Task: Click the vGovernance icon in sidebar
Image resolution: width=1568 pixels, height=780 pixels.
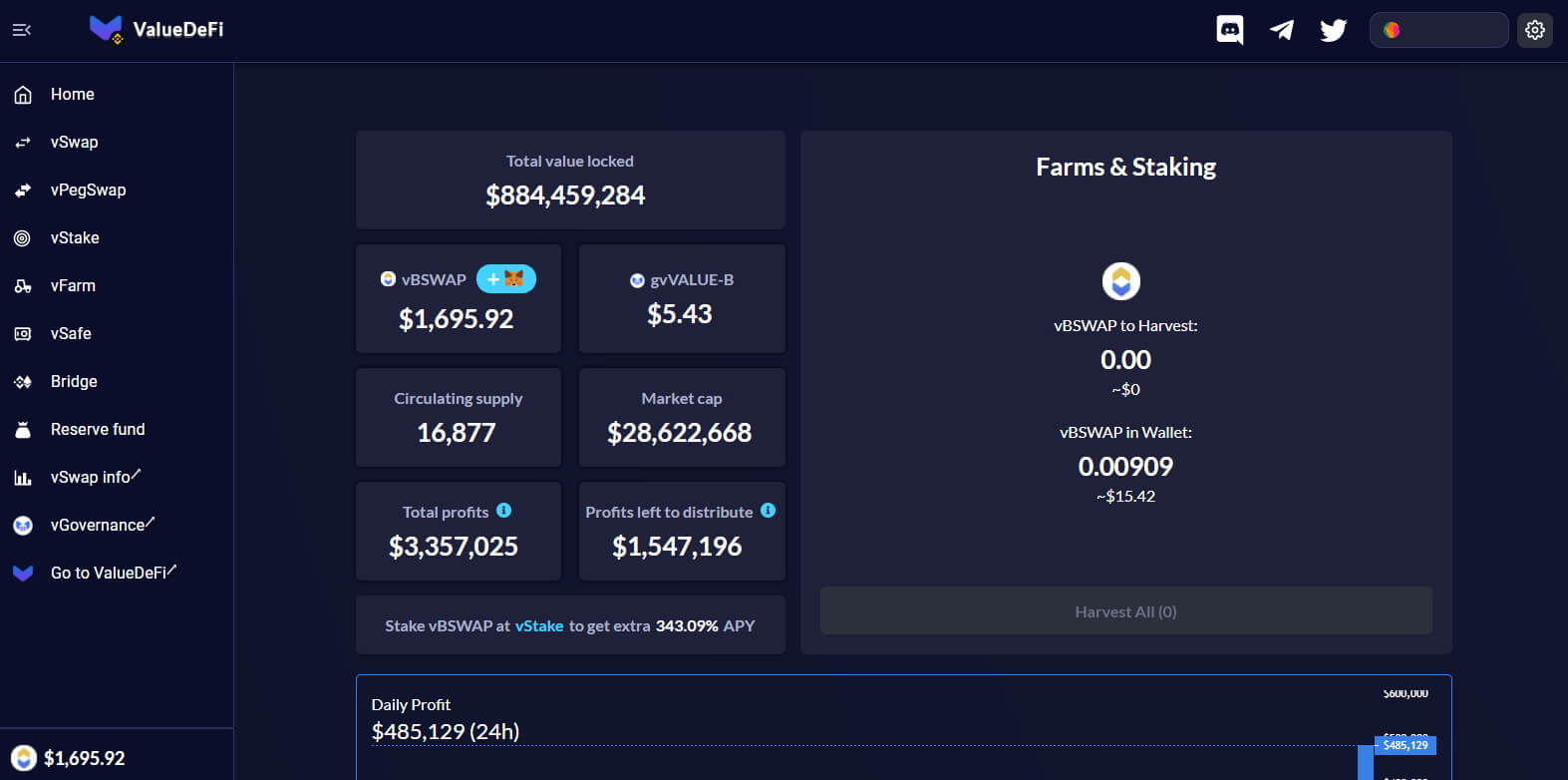Action: [23, 526]
